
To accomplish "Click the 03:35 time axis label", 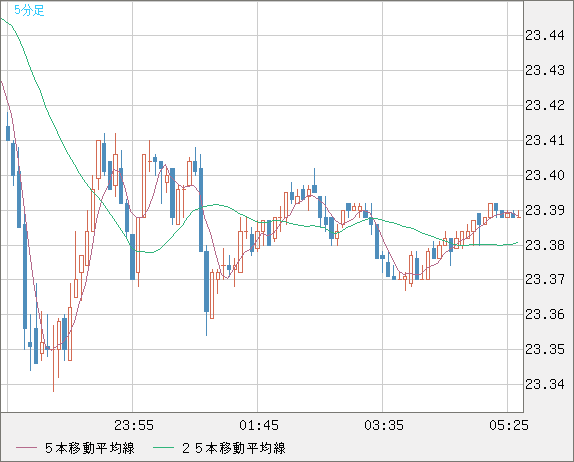I will tap(384, 425).
